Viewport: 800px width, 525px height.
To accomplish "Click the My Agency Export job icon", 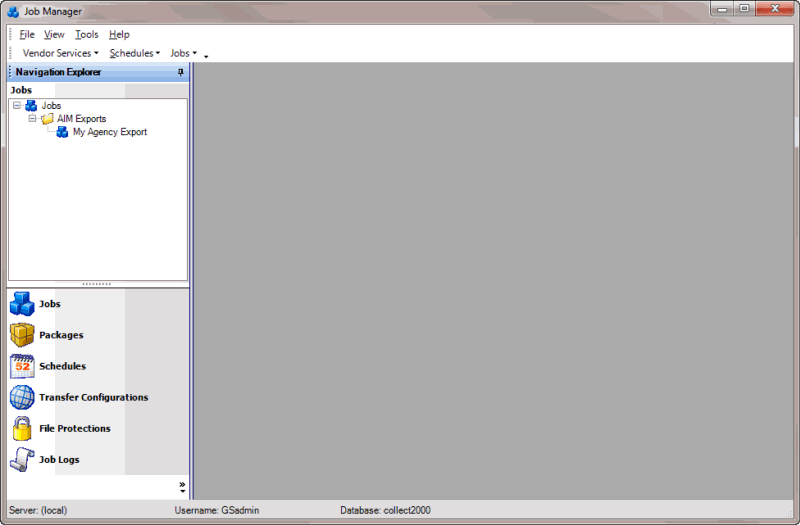I will point(62,132).
